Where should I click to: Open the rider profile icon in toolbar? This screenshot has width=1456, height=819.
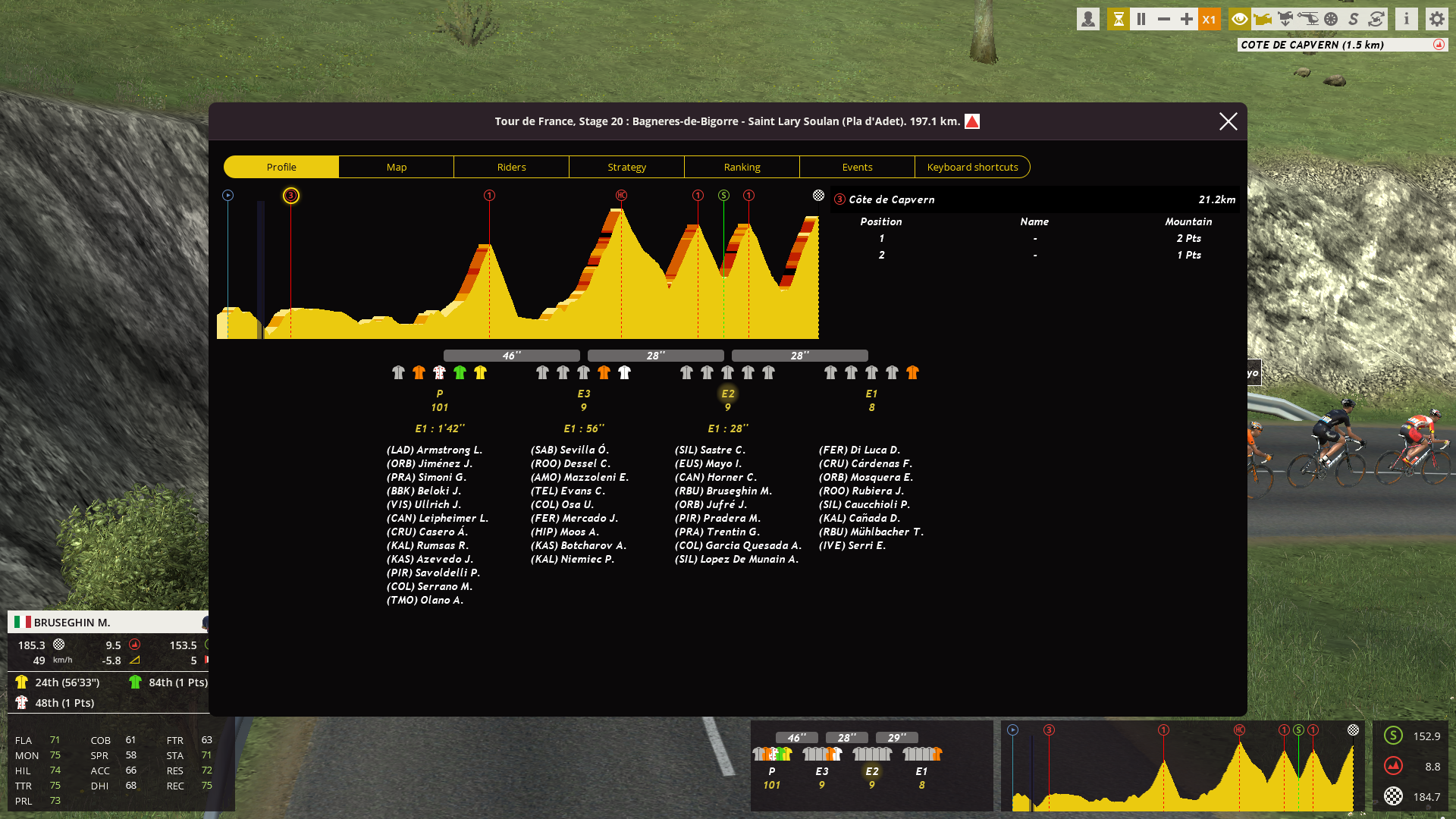coord(1088,19)
